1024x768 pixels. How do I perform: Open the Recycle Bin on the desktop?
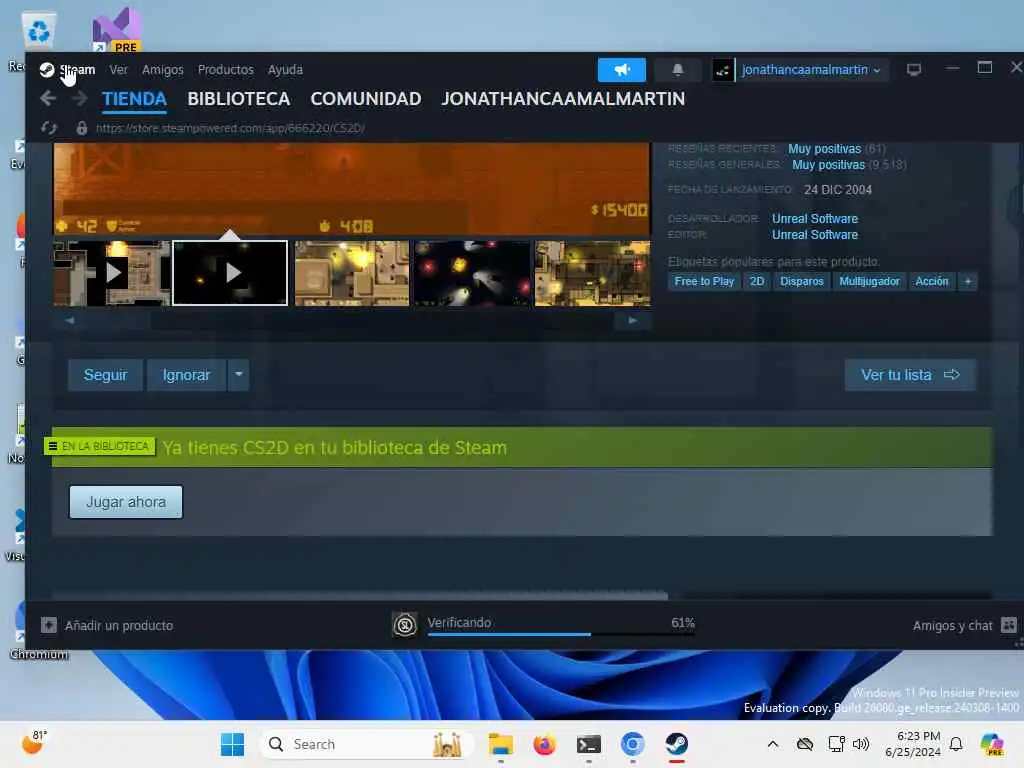(39, 31)
